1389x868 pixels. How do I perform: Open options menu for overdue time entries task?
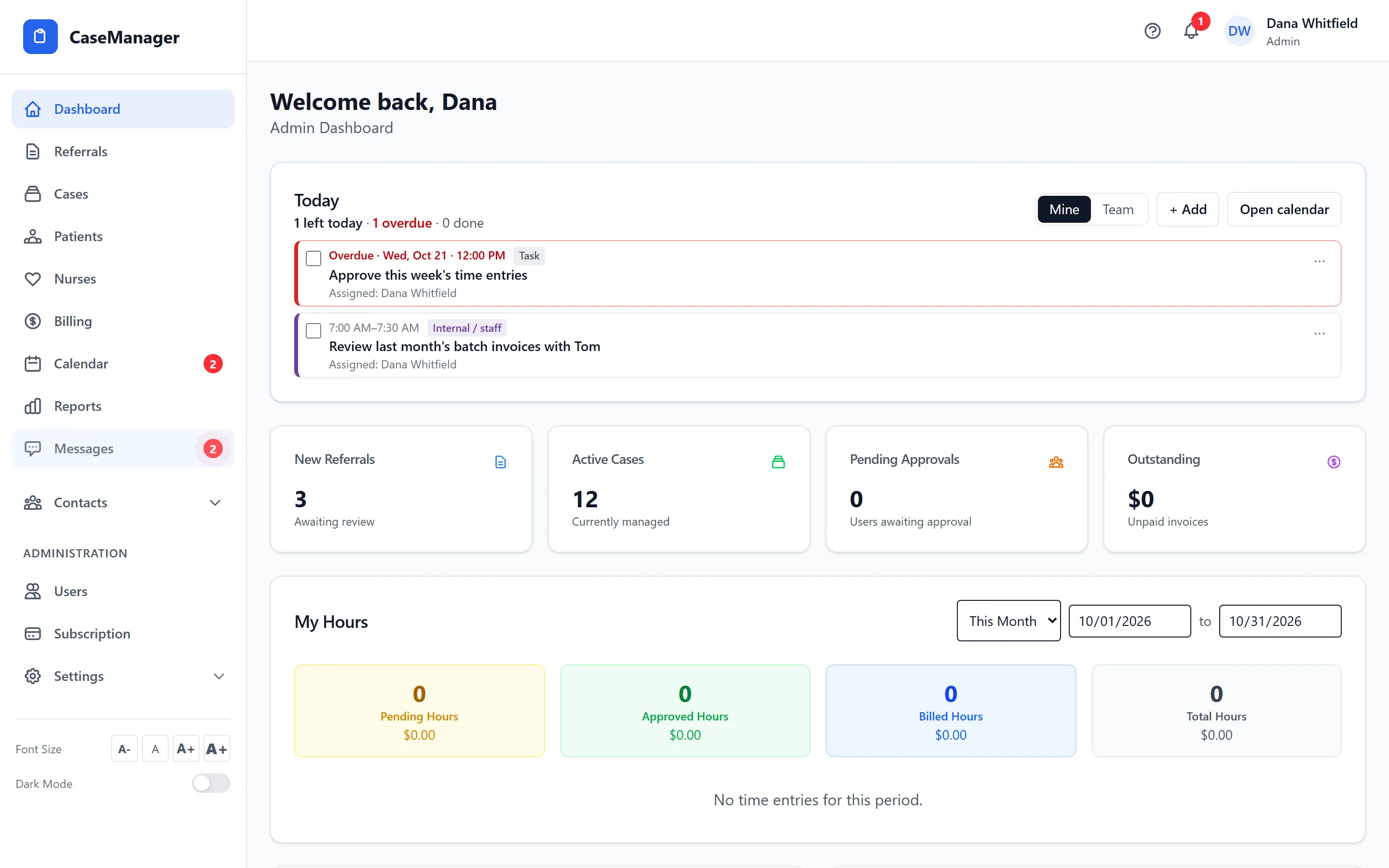point(1320,261)
